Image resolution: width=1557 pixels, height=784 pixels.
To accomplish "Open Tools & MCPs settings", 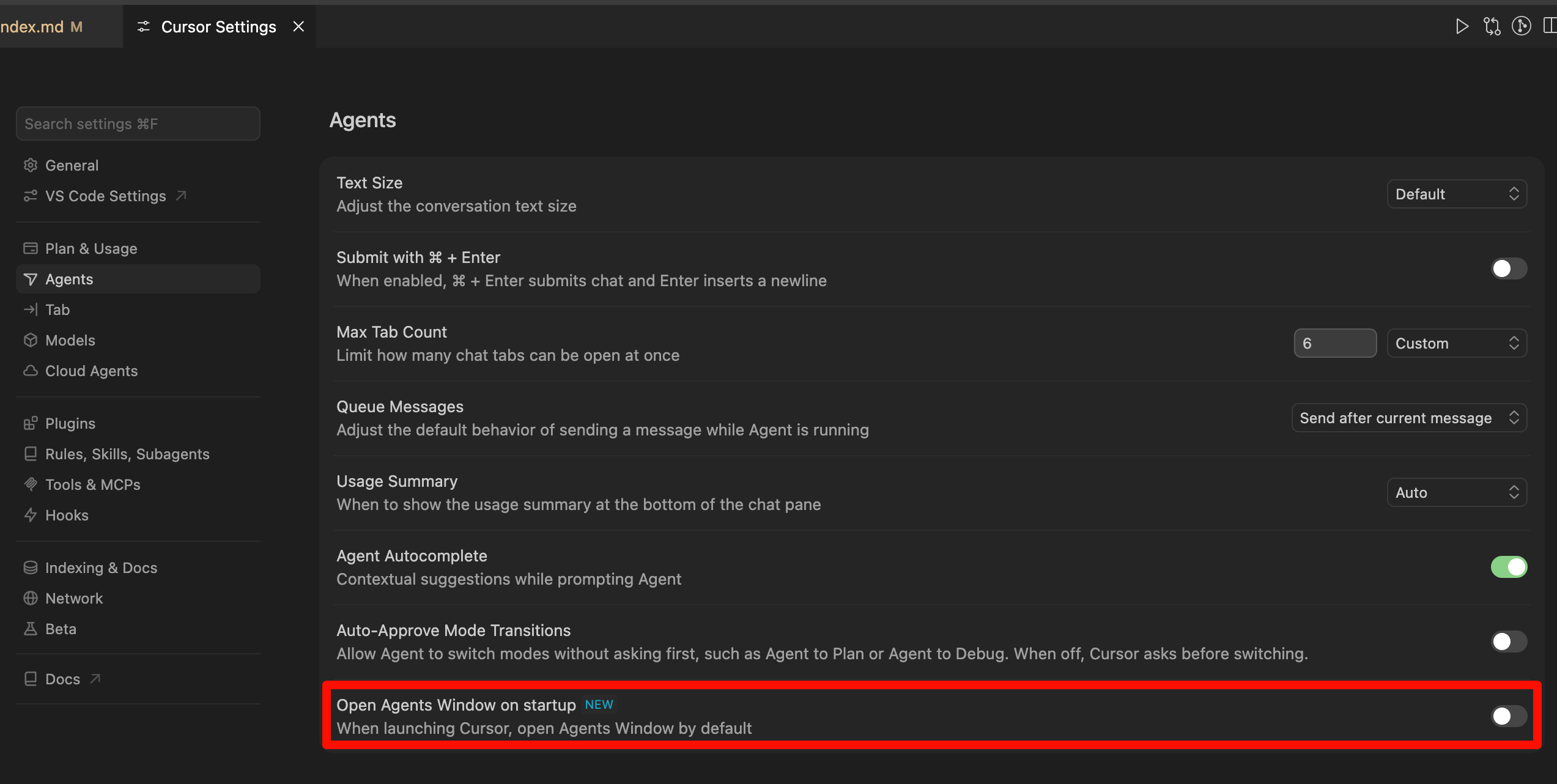I will [138, 484].
